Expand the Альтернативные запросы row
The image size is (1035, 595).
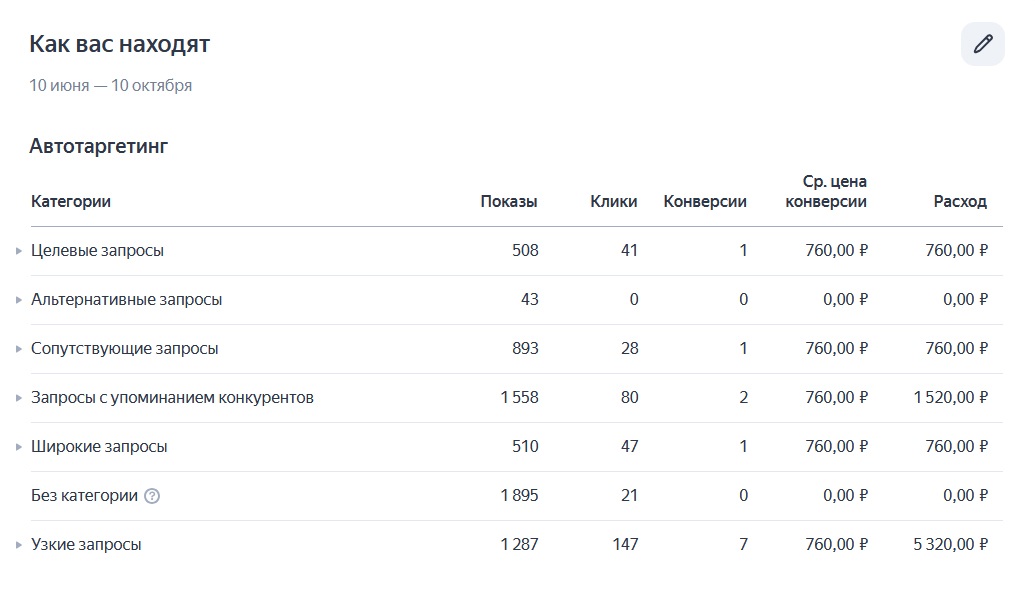point(19,300)
